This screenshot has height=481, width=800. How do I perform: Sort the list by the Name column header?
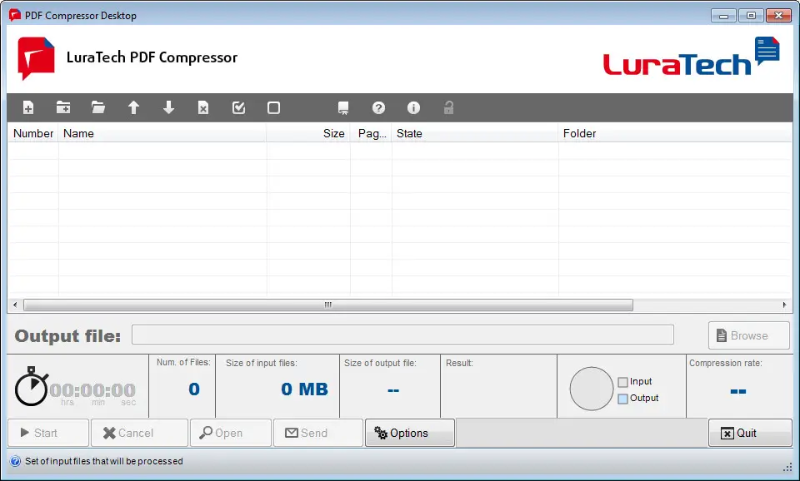click(160, 133)
